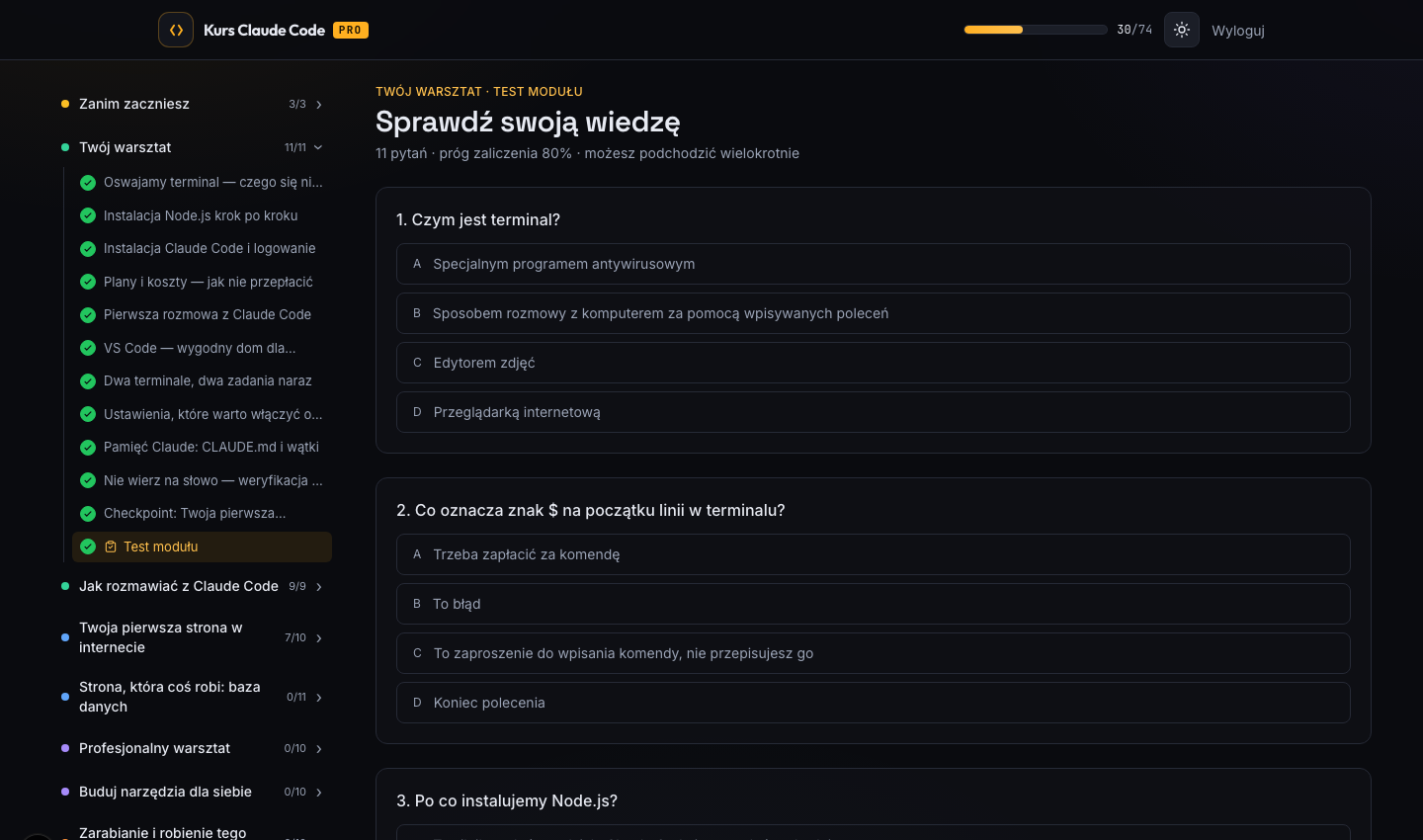Select answer B: Sposobem rozmowy z komputerem

click(874, 313)
